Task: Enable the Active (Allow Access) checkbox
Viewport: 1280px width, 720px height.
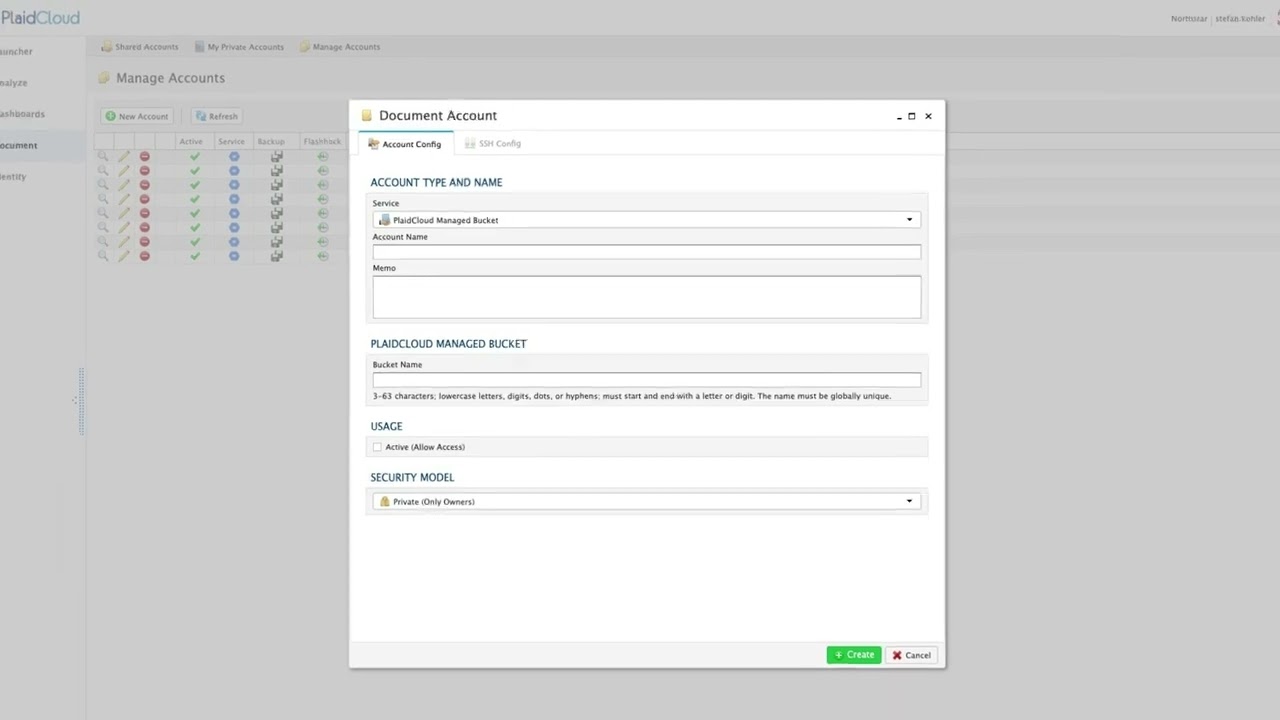Action: coord(377,447)
